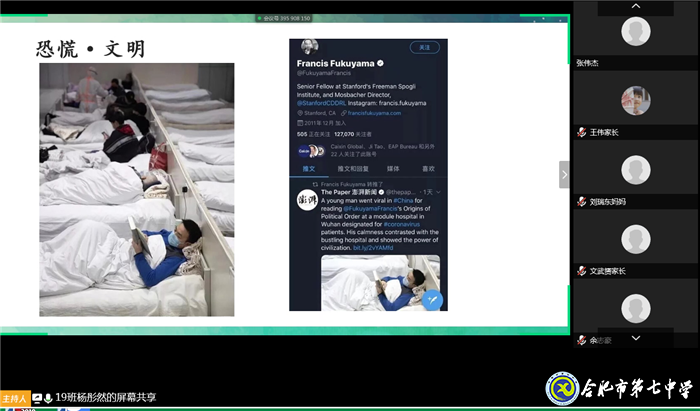
Task: Switch to the 推文和回复 tab
Action: pyautogui.click(x=350, y=169)
